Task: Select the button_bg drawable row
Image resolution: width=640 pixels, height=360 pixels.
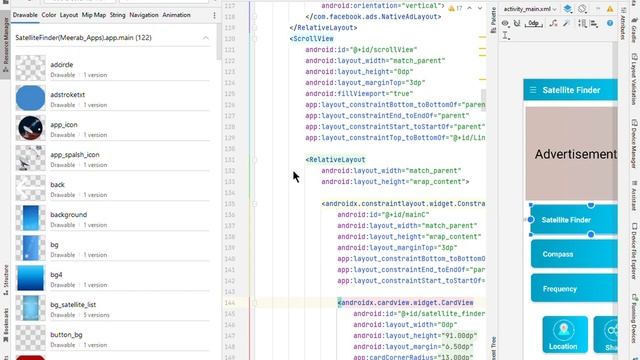Action: click(x=113, y=338)
